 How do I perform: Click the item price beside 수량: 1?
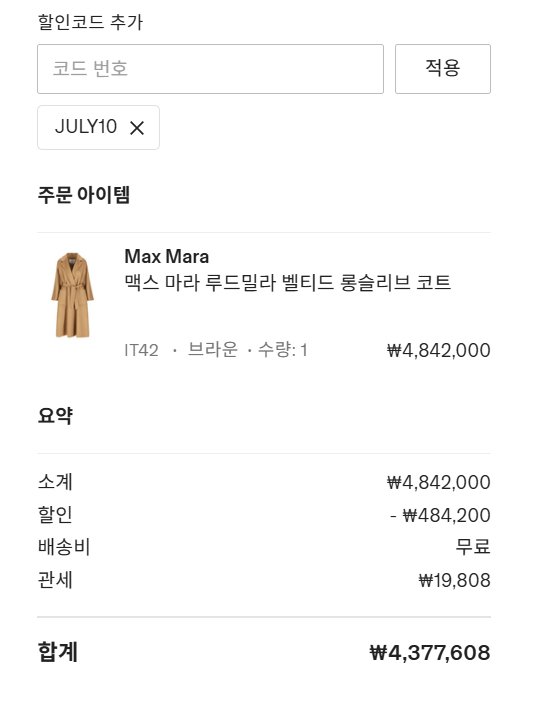tap(439, 350)
